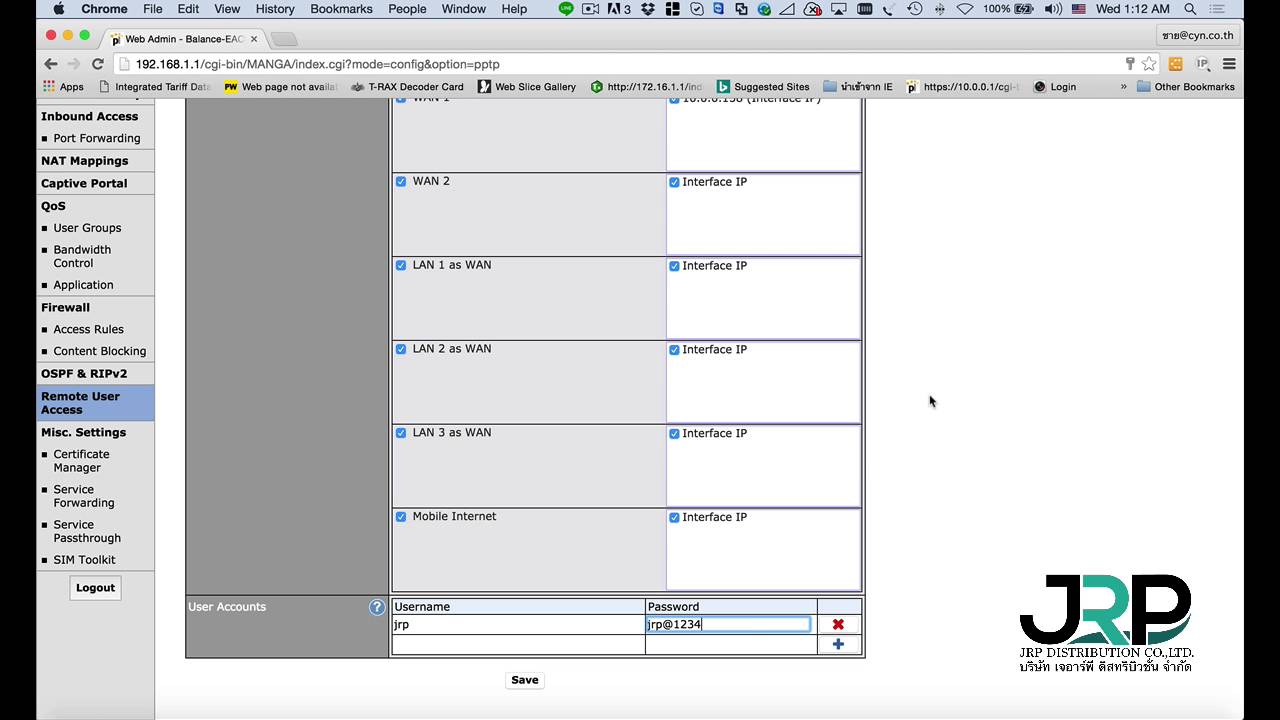The image size is (1280, 720).
Task: Open the Bookmarks menu
Action: 341,9
